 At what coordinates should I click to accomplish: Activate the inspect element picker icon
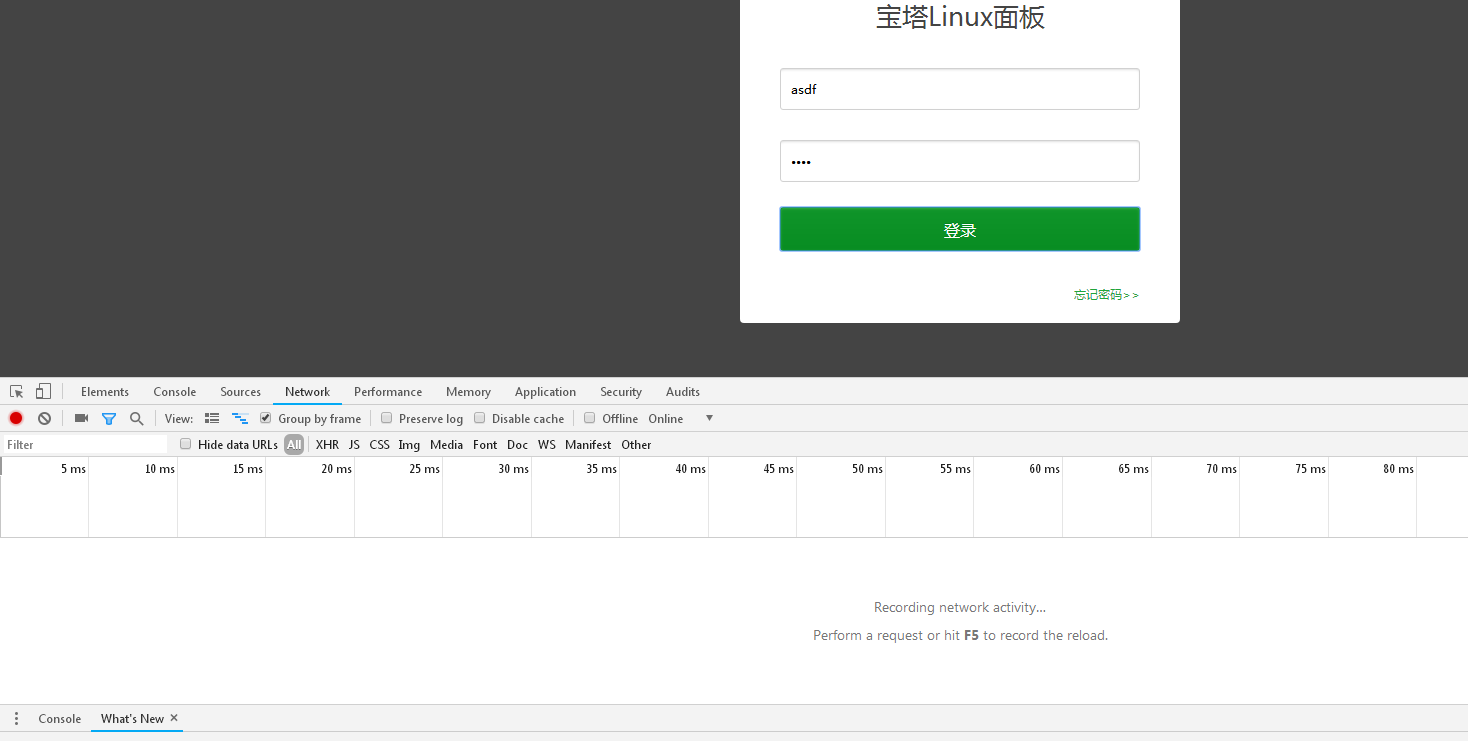[x=17, y=392]
